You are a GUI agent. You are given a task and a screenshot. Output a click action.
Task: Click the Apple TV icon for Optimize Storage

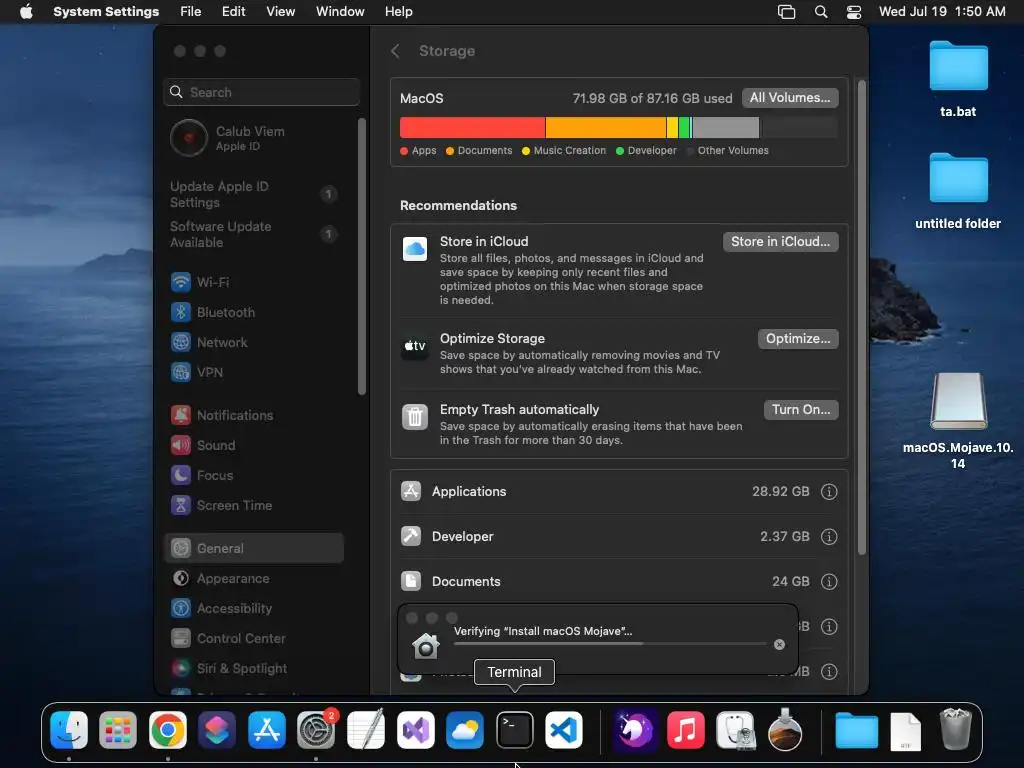pyautogui.click(x=415, y=345)
